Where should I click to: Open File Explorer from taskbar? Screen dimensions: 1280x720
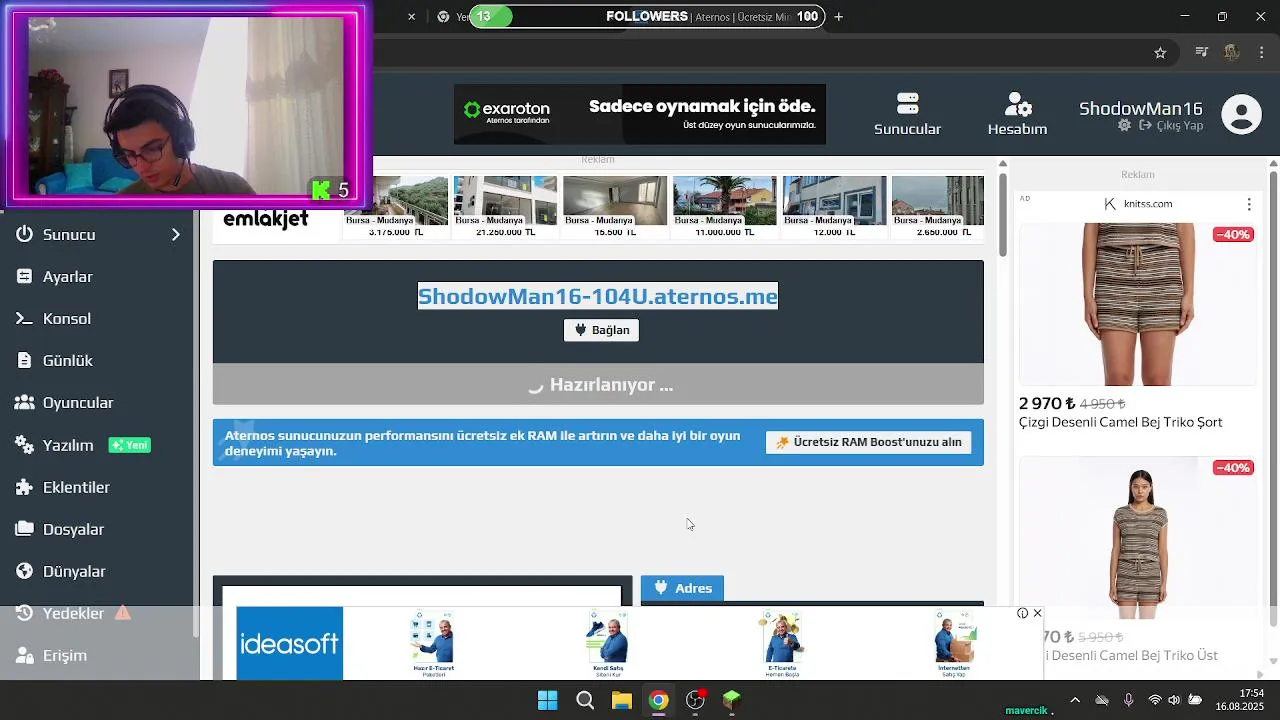[622, 700]
